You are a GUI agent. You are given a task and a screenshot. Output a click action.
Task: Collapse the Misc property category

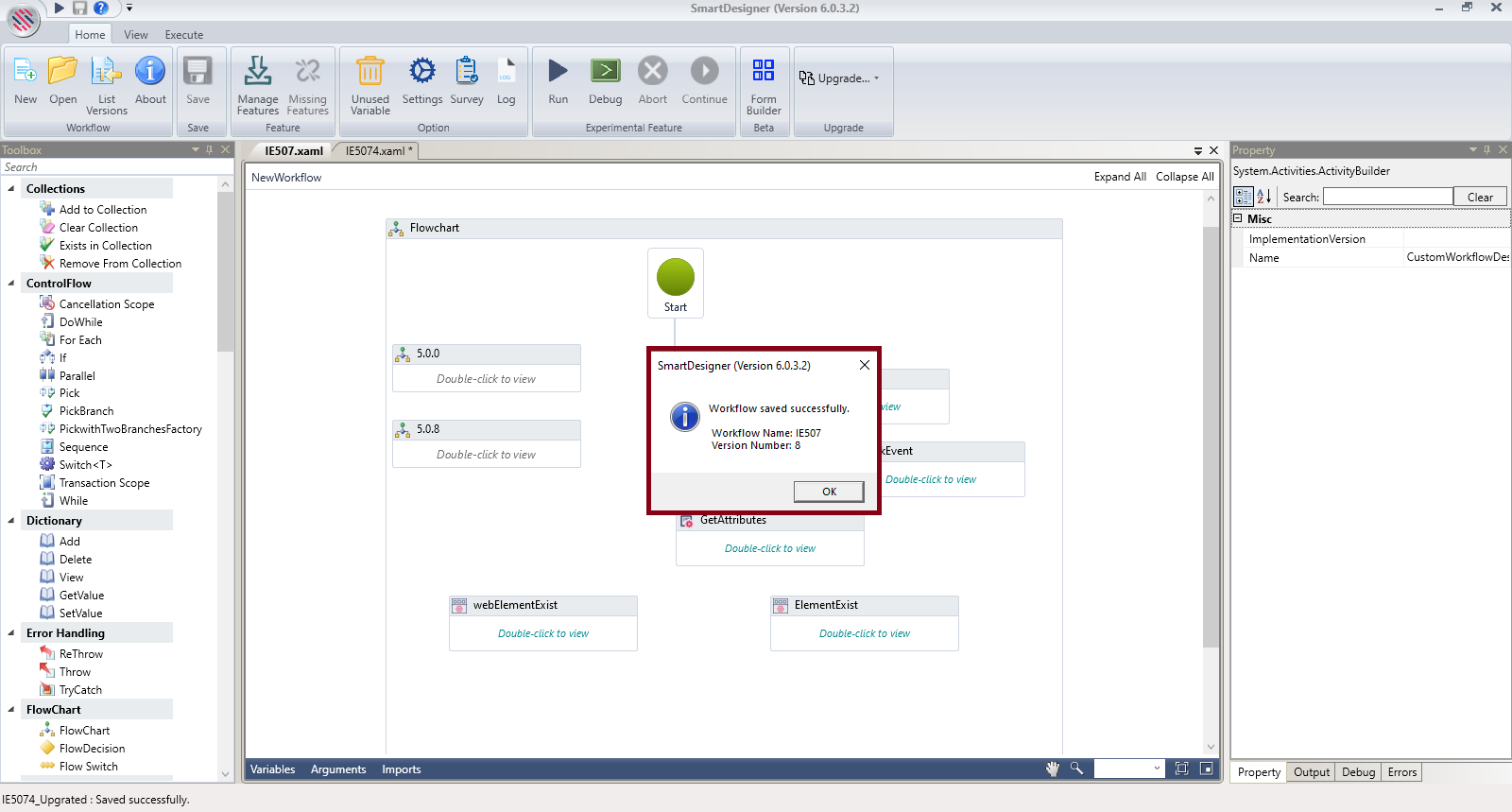[x=1238, y=218]
